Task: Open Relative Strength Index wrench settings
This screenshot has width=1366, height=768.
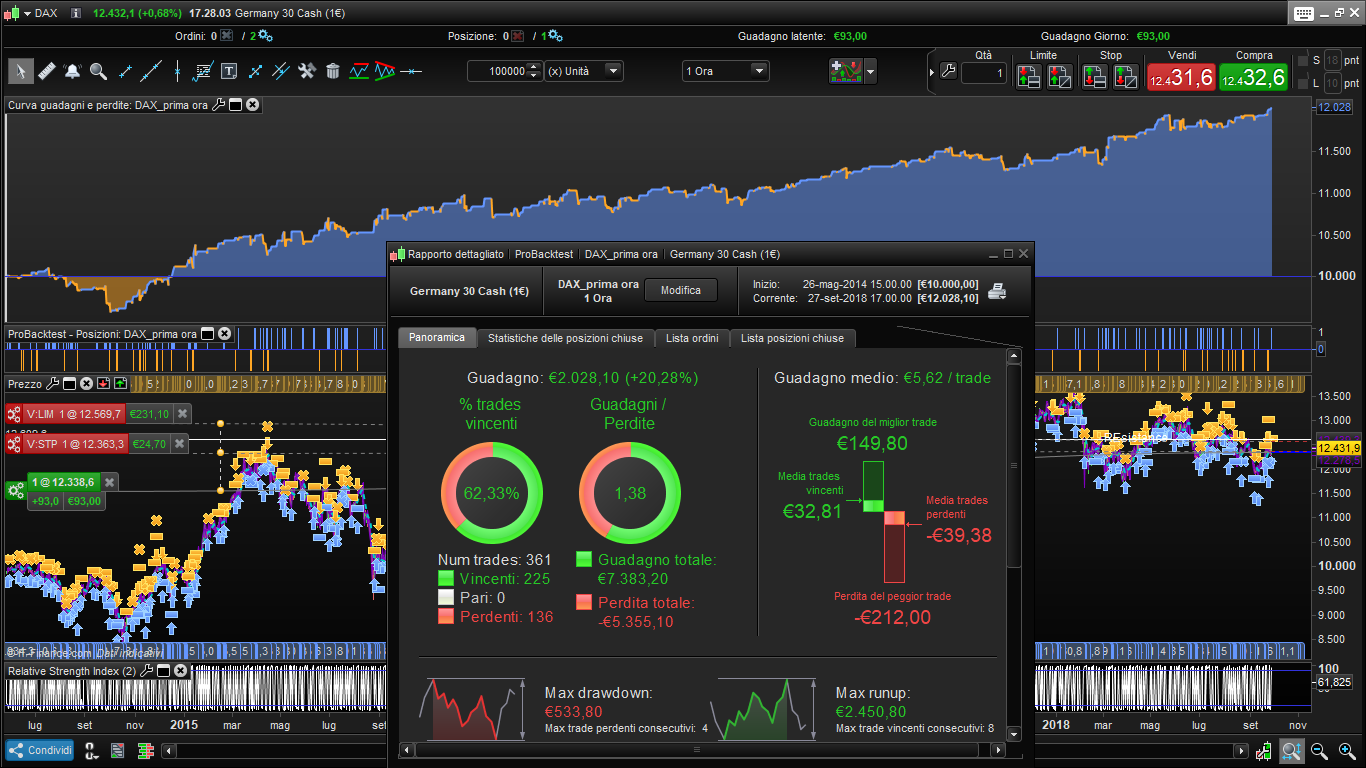Action: click(x=147, y=670)
